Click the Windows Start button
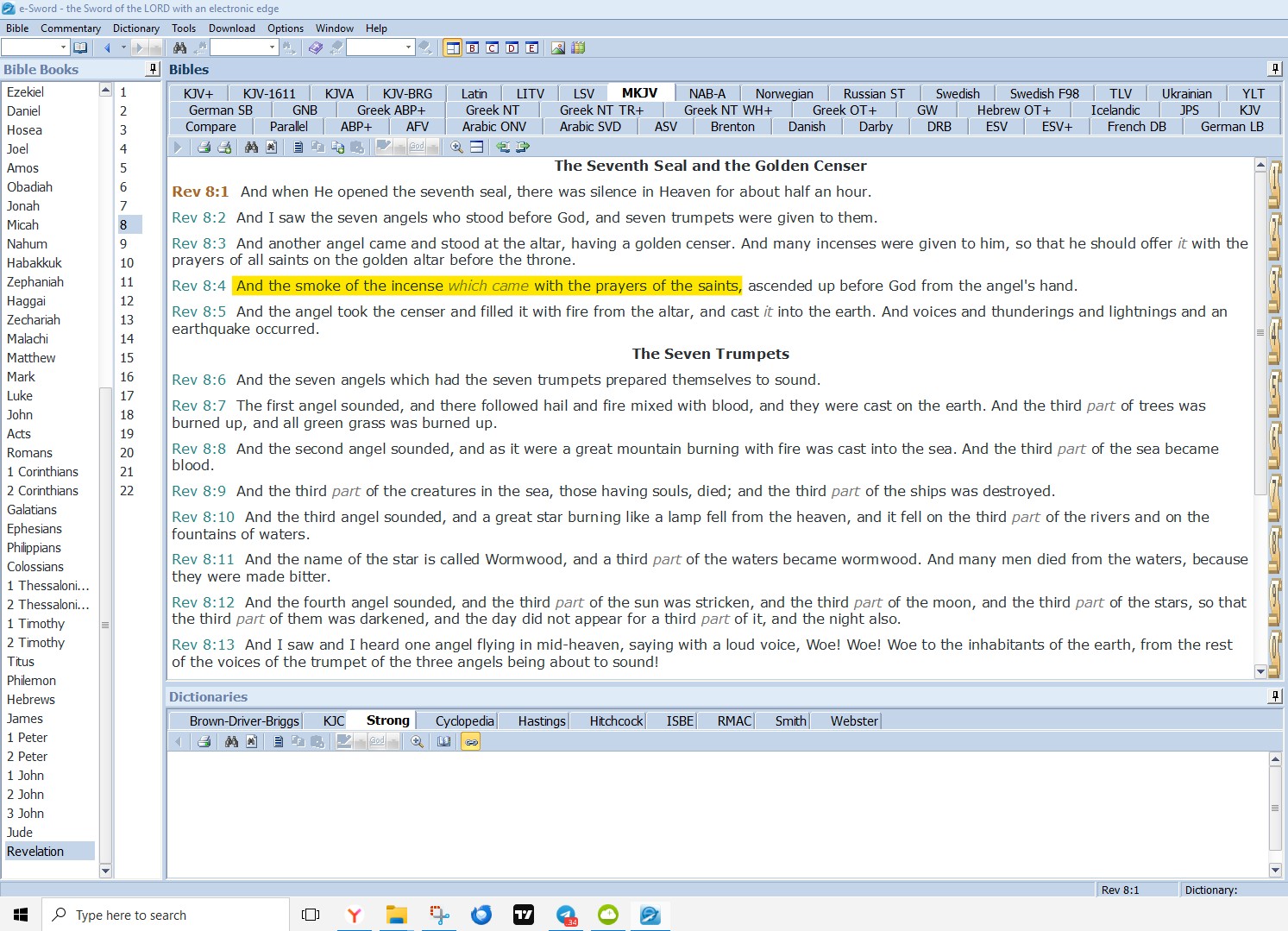The height and width of the screenshot is (931, 1288). tap(21, 915)
